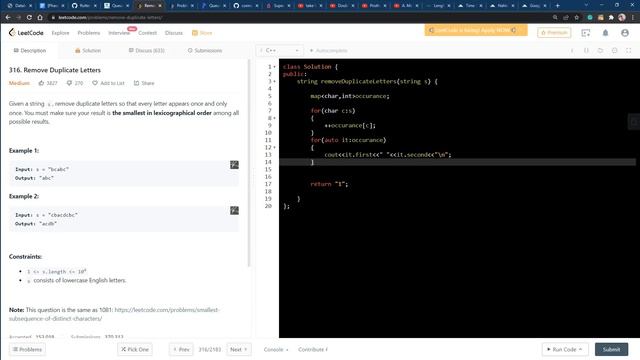Go to the browser home page

[x=40, y=18]
